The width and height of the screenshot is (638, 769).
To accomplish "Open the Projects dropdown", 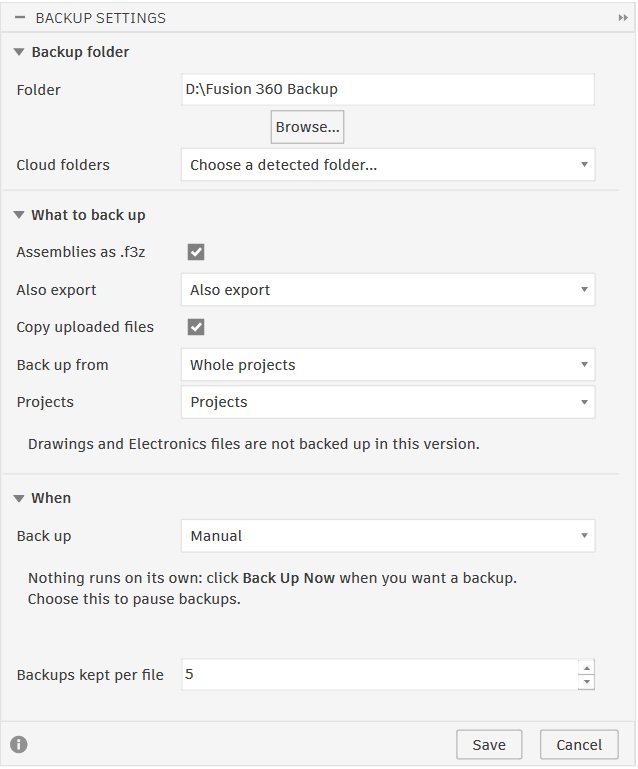I will [x=388, y=402].
